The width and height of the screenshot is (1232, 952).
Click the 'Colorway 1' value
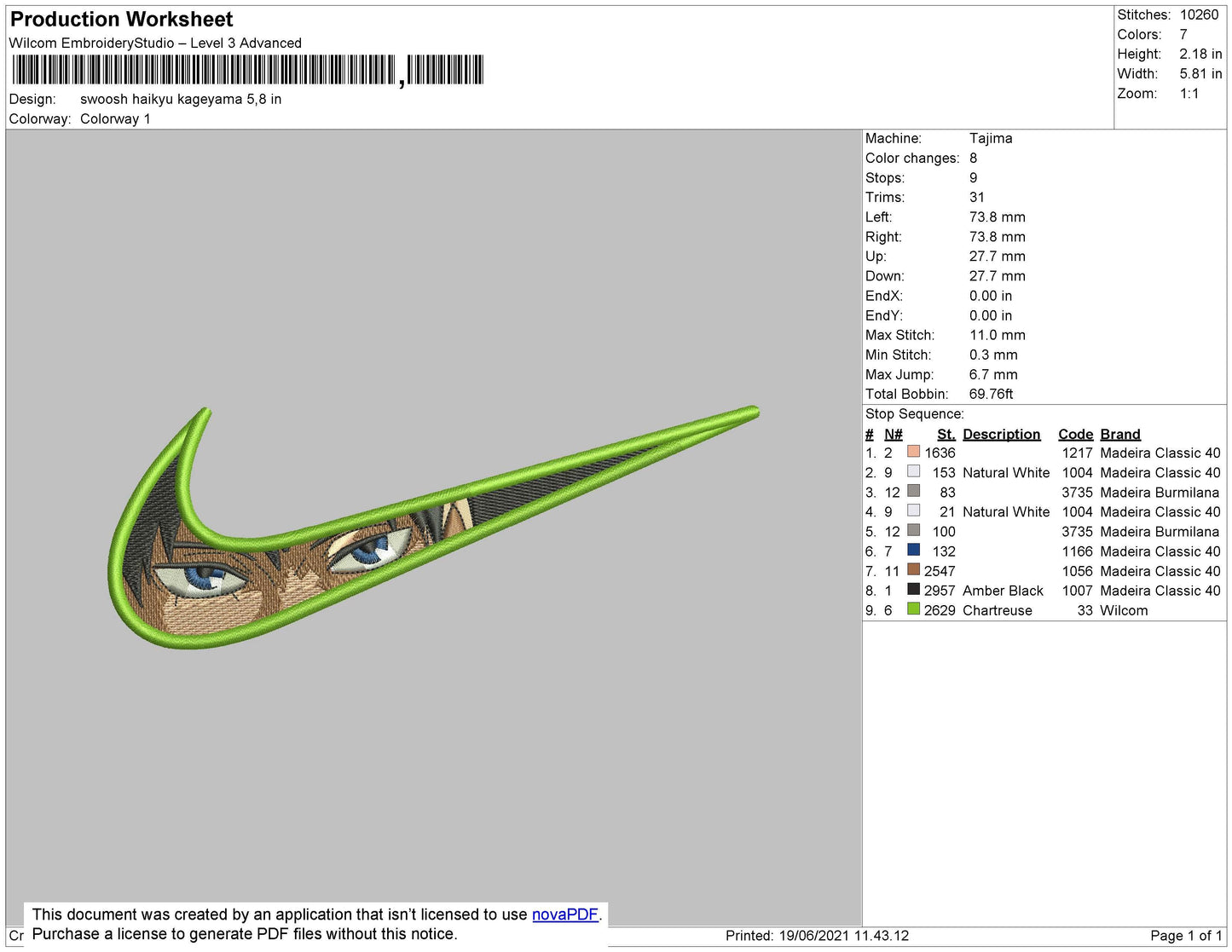click(x=115, y=118)
